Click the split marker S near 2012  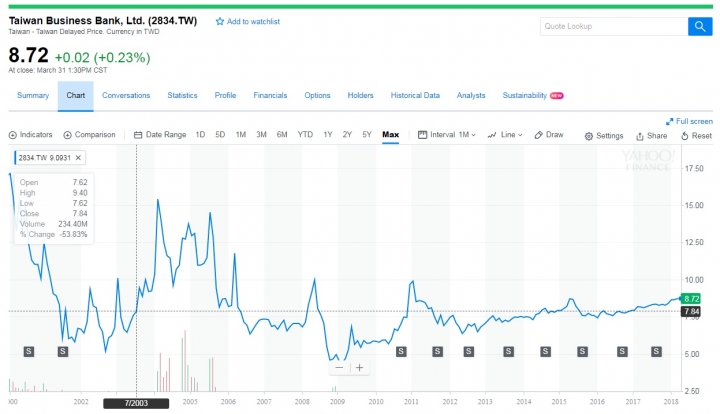click(x=437, y=352)
